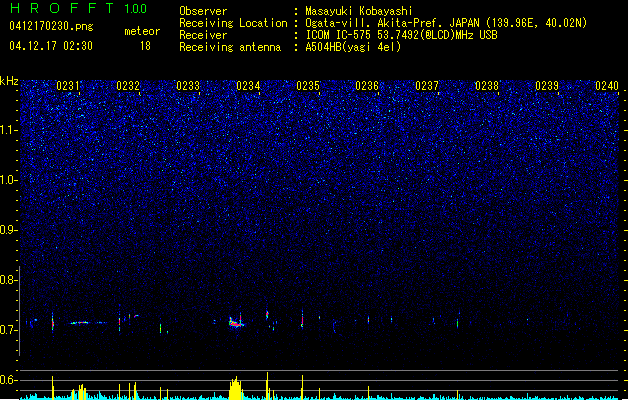Click the Receiver ICOM IC-575 value
This screenshot has height=400, width=629.
click(x=401, y=35)
